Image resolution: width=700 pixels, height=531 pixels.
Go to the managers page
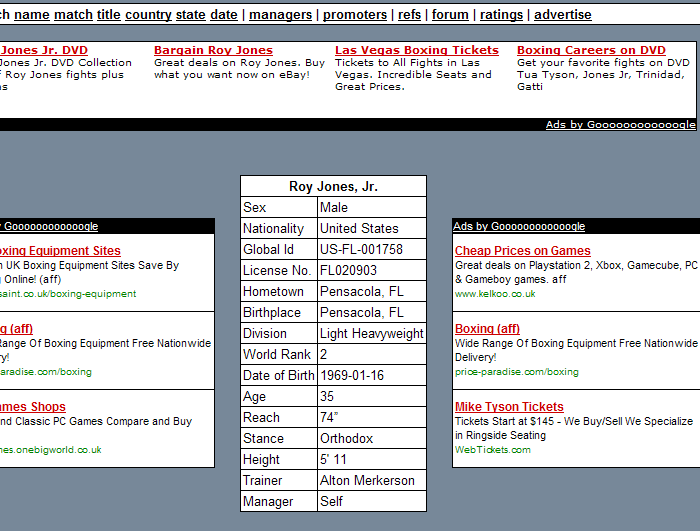[x=280, y=15]
